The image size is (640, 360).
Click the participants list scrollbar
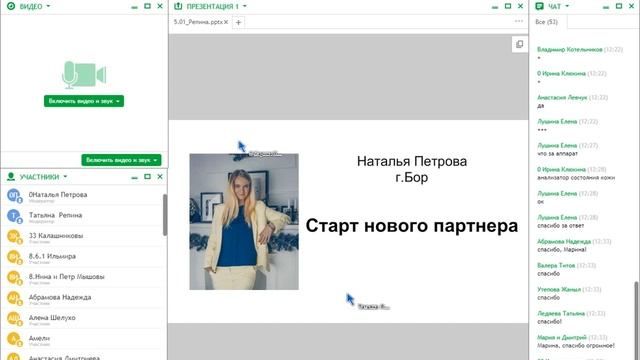point(165,215)
